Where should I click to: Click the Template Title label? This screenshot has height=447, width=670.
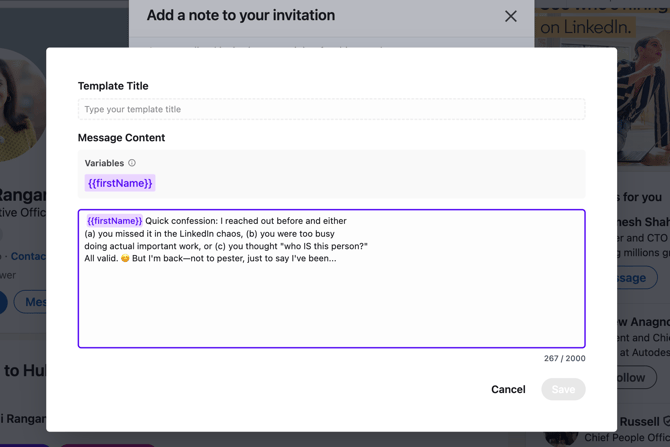click(x=113, y=86)
